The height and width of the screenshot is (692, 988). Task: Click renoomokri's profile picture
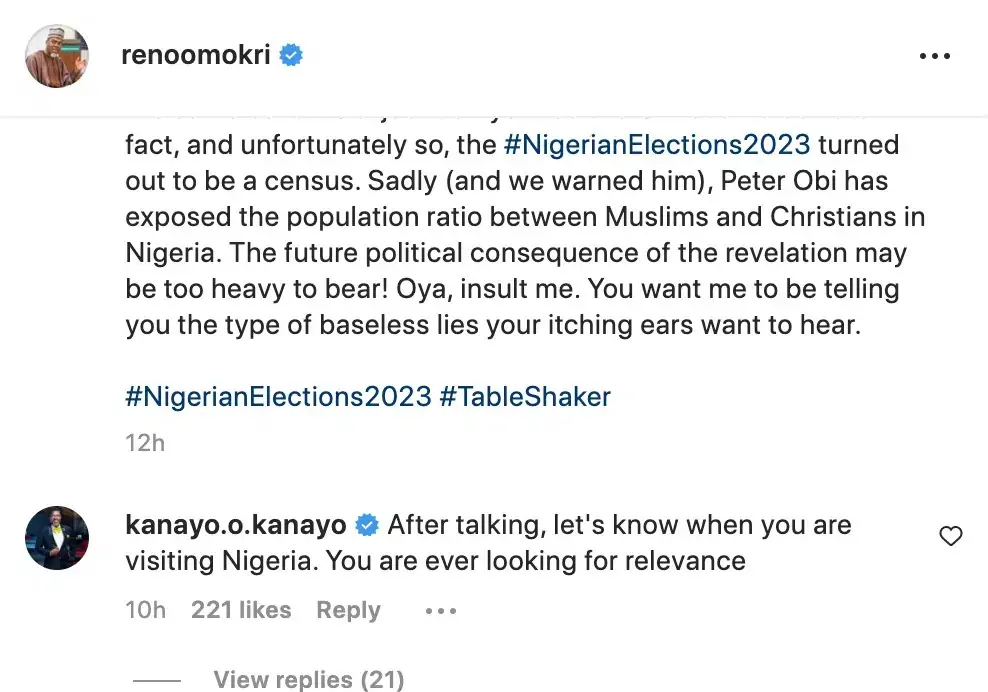[57, 56]
